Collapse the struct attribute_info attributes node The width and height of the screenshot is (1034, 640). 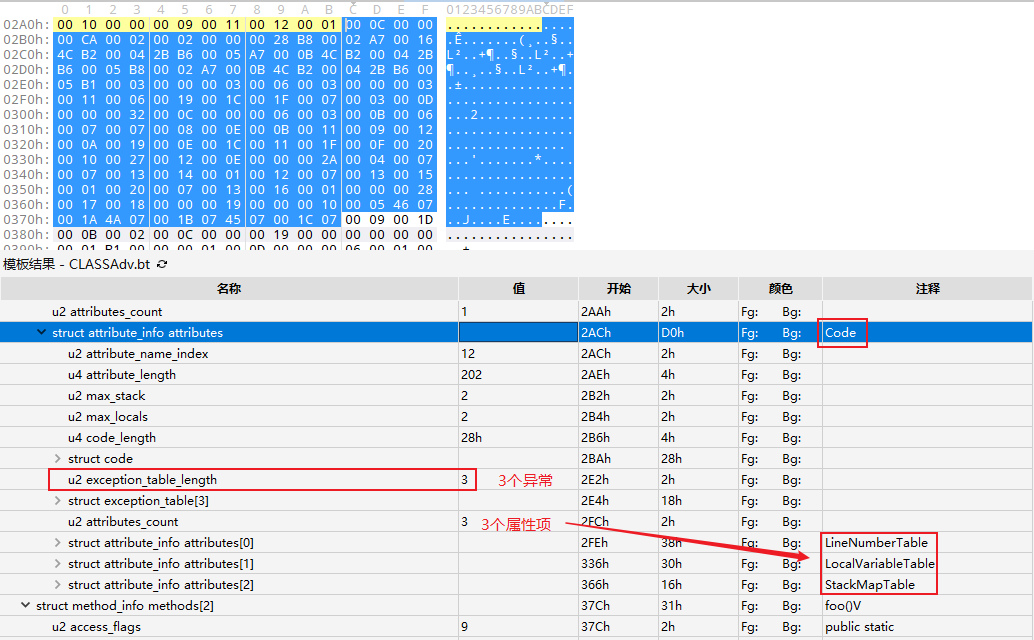click(41, 333)
